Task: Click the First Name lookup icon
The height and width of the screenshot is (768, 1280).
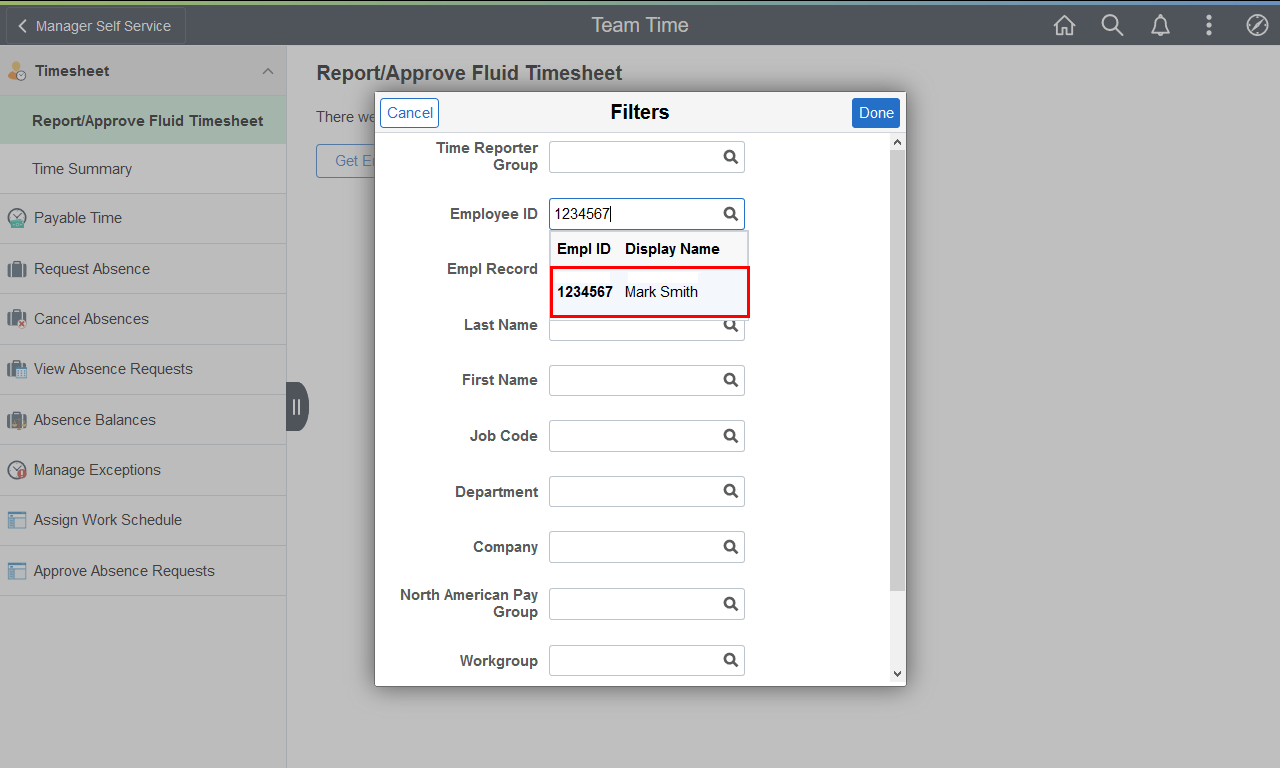Action: [731, 380]
